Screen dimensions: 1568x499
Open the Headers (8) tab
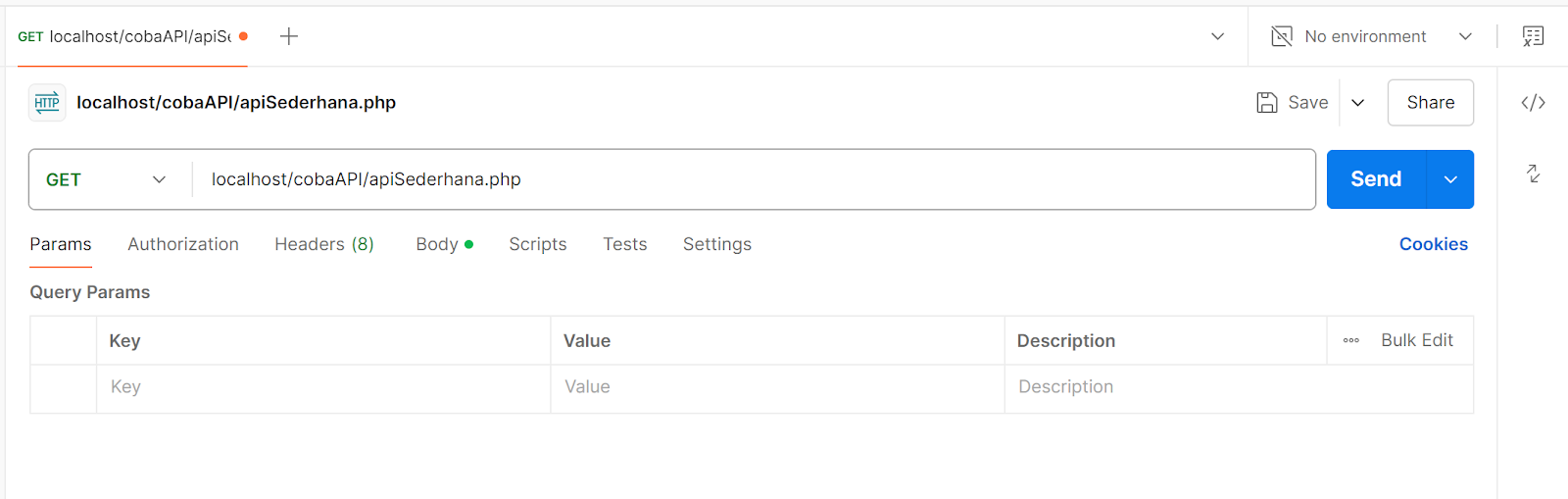[323, 244]
